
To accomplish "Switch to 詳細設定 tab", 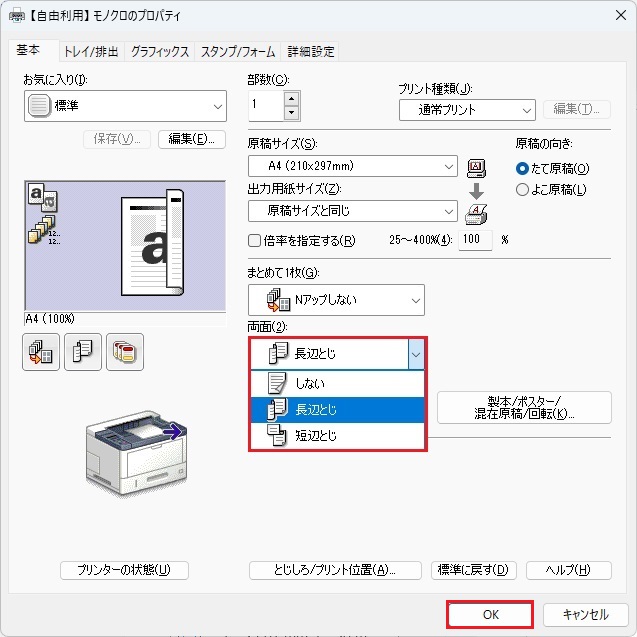I will tap(310, 52).
